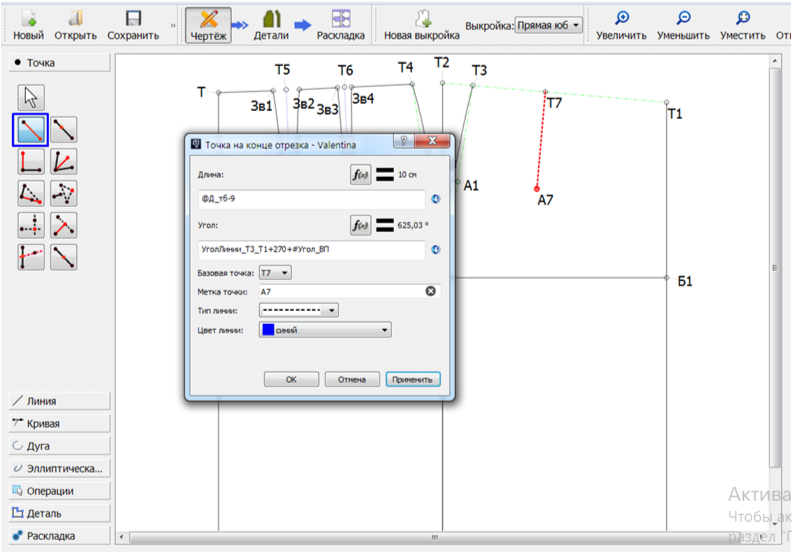The width and height of the screenshot is (792, 552).
Task: Select the point along perpendicular tool
Action: pos(31,162)
